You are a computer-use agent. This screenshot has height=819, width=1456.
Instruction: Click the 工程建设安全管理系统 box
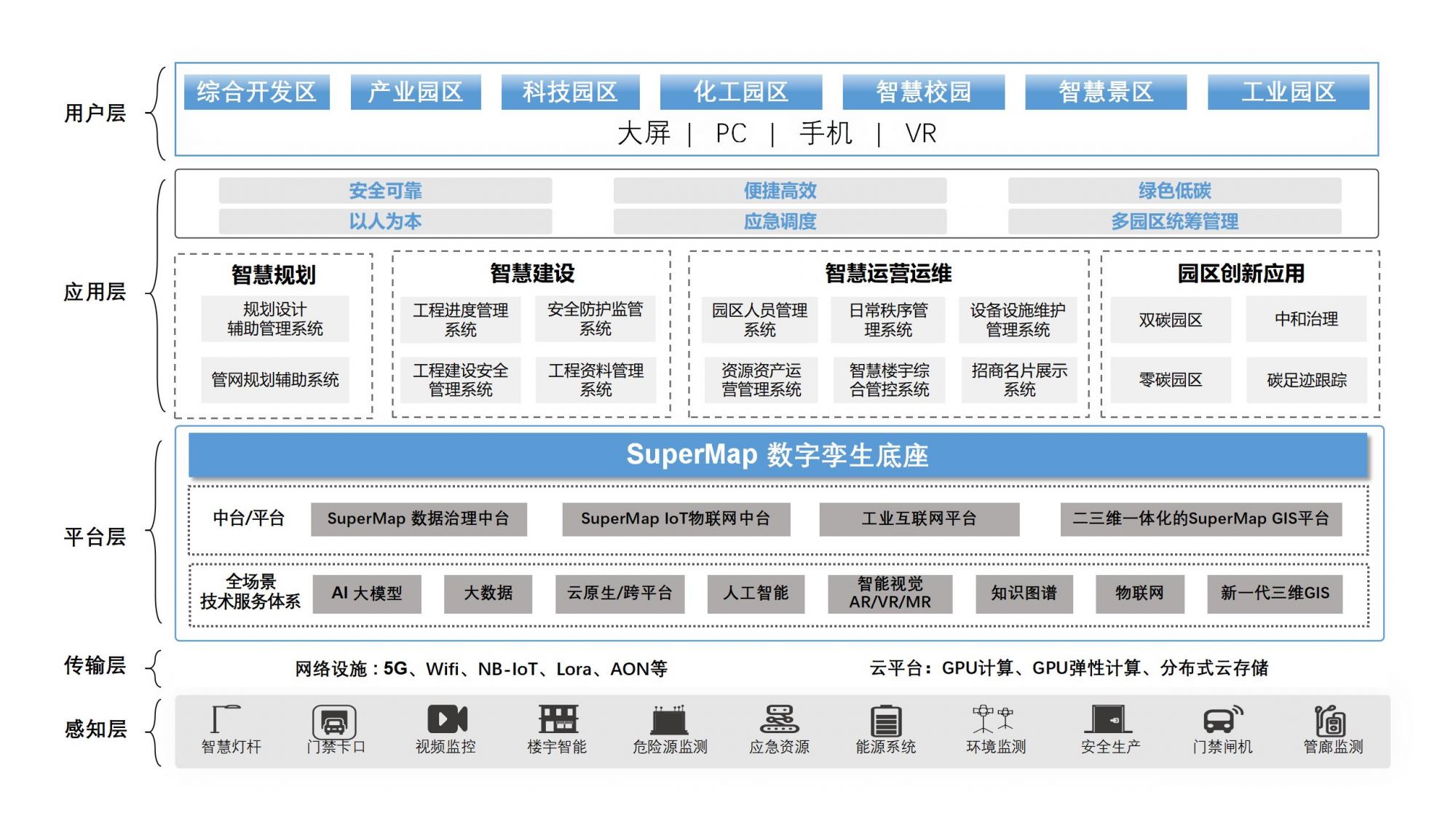click(x=461, y=380)
